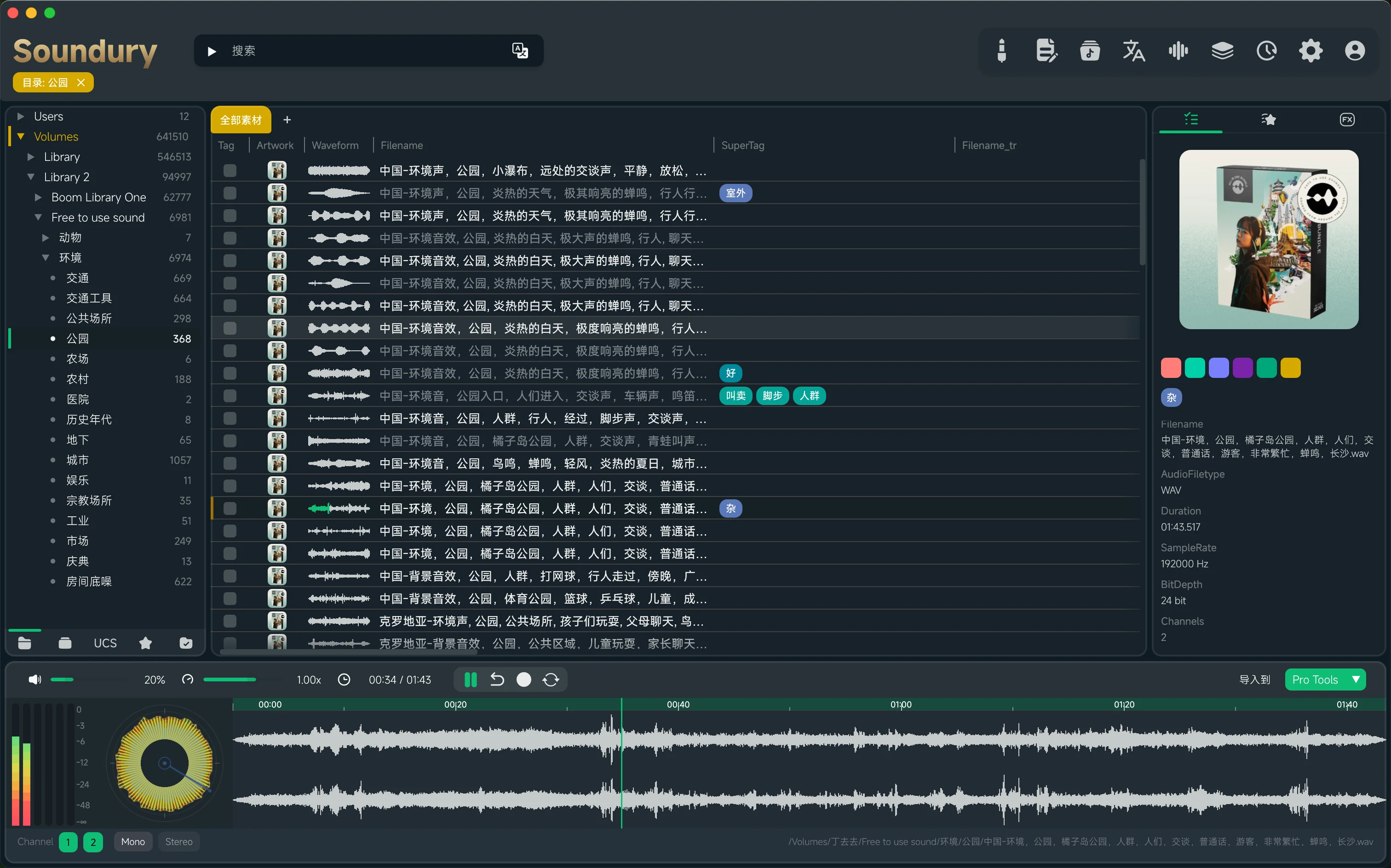Toggle channel 1 button

pyautogui.click(x=68, y=842)
